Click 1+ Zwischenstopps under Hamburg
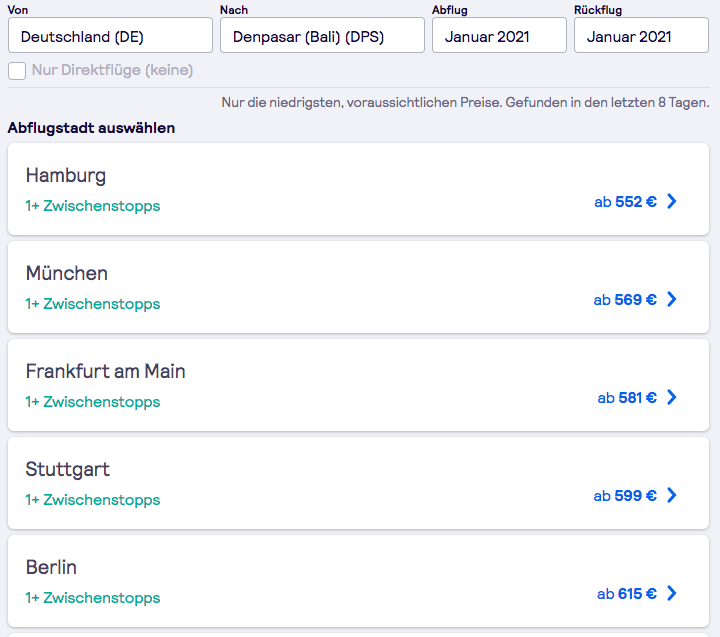Screen dimensions: 720x637 coord(93,206)
